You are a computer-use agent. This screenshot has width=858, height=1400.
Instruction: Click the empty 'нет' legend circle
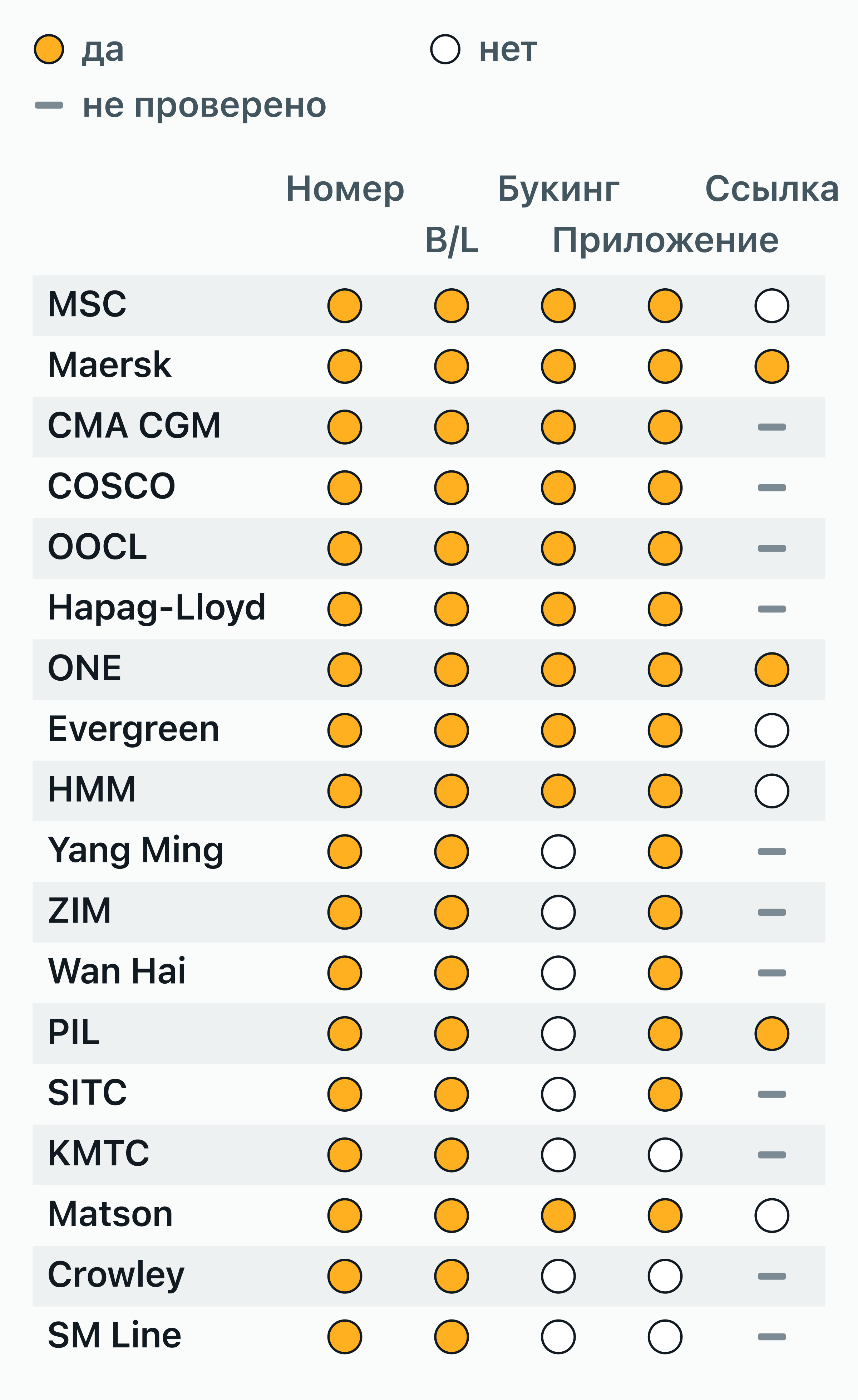click(445, 49)
